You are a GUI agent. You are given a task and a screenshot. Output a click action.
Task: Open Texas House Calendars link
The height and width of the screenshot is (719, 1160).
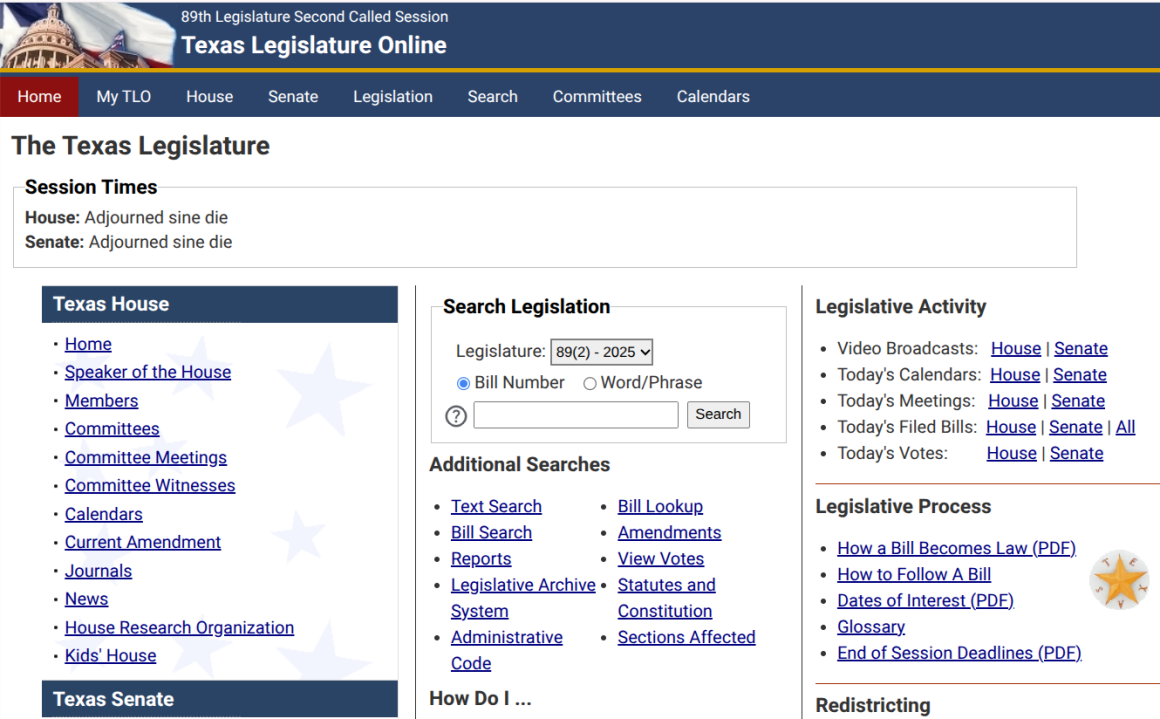[x=104, y=514]
